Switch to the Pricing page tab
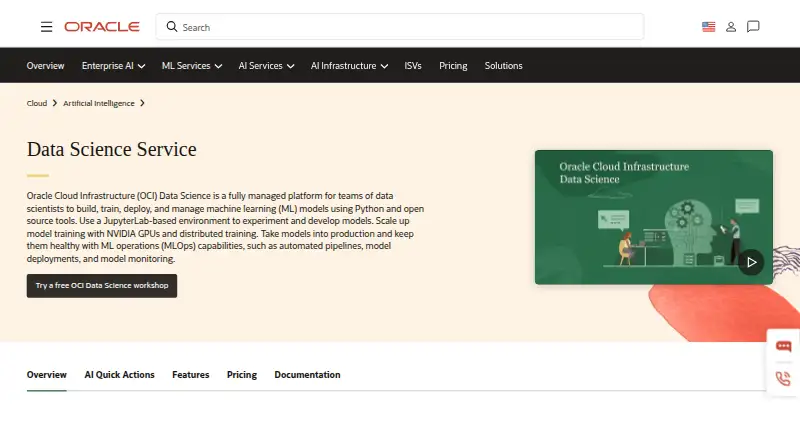This screenshot has height=440, width=800. pos(242,375)
